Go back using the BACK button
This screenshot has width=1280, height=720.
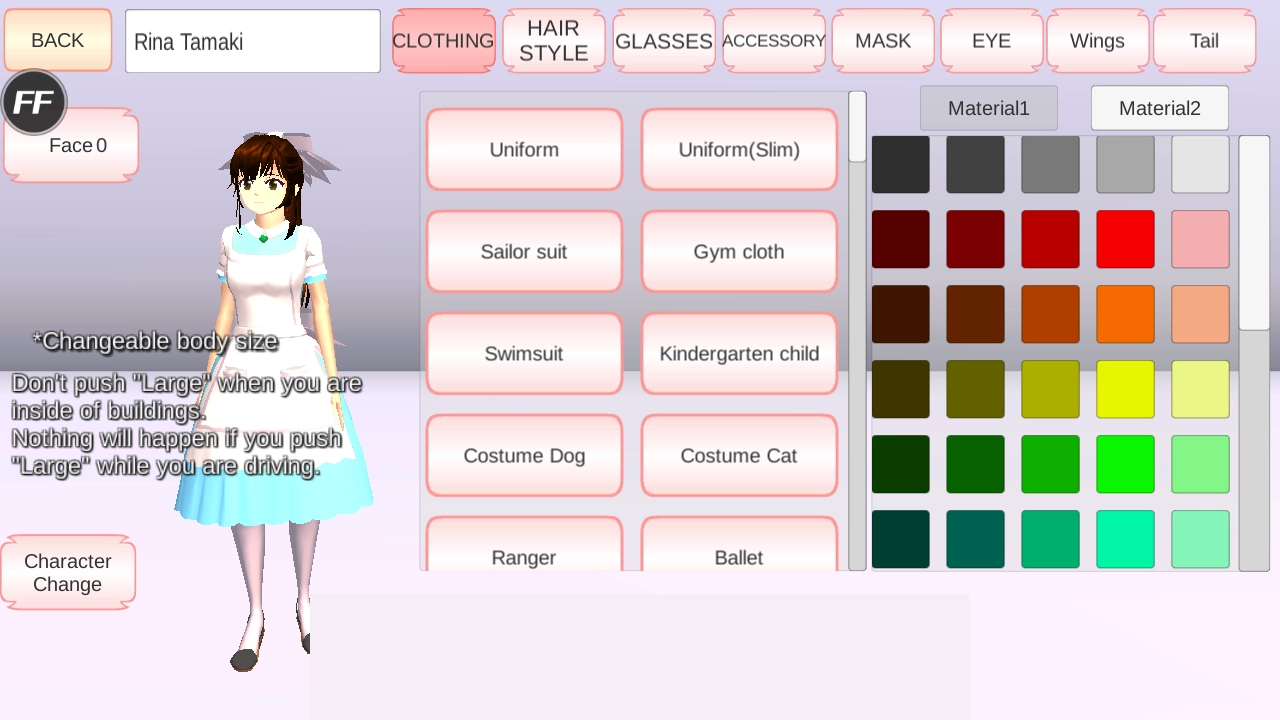coord(58,41)
